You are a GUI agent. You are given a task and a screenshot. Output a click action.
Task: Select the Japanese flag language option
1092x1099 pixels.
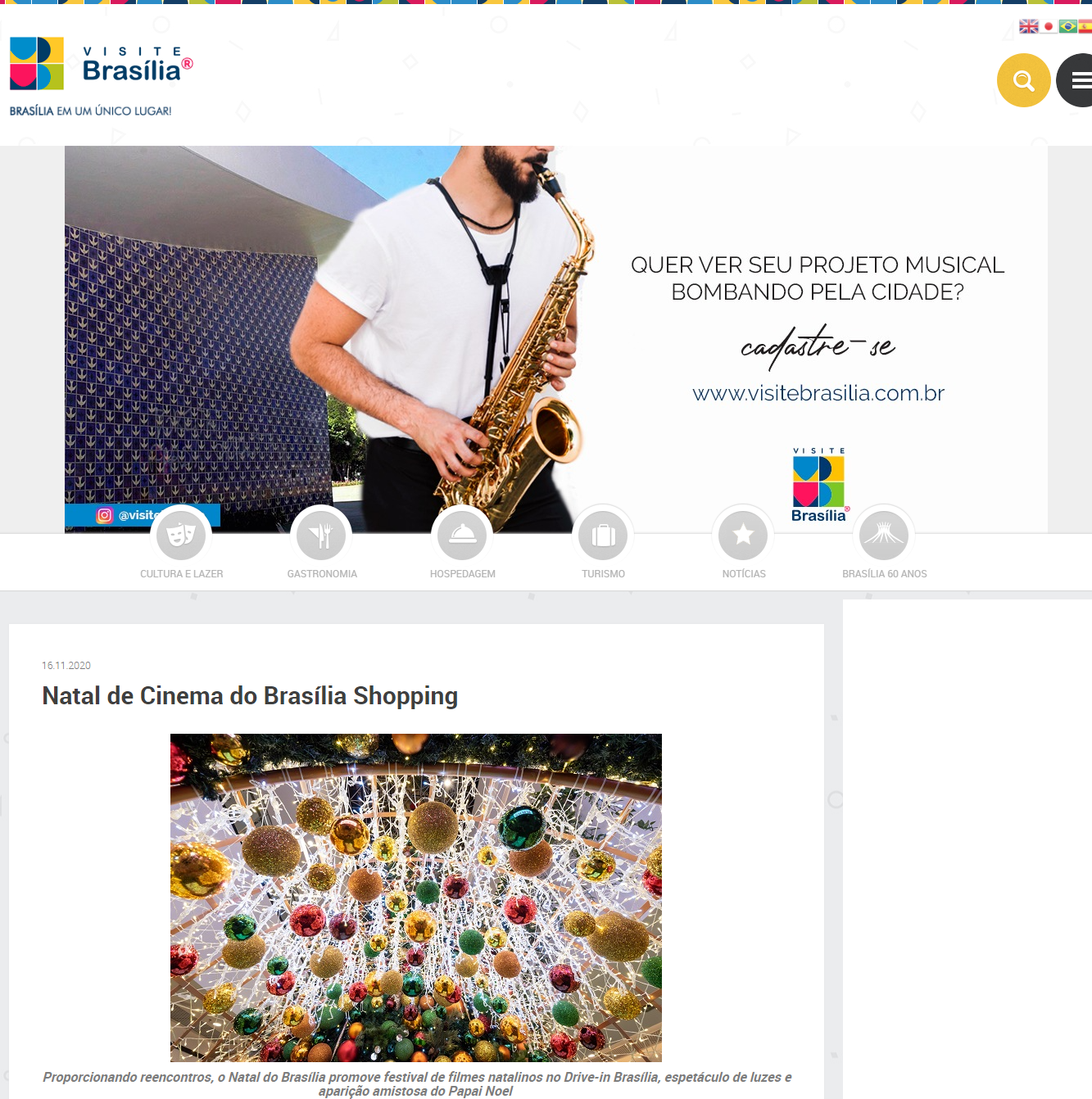[x=1048, y=26]
